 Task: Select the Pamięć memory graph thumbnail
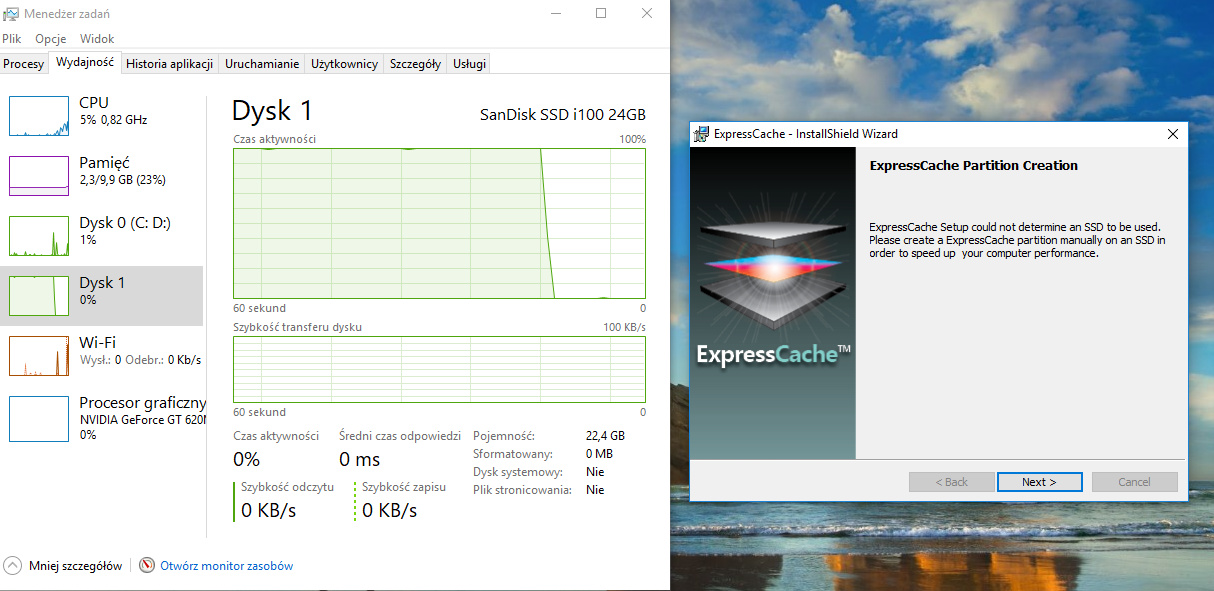(39, 175)
